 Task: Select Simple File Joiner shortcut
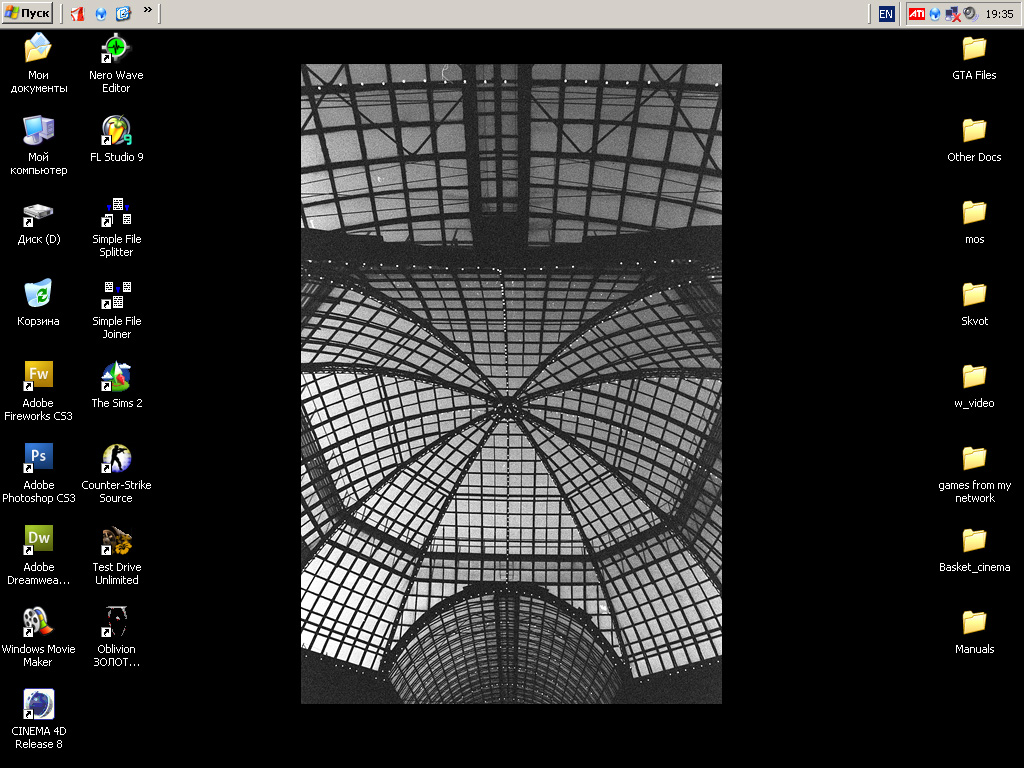click(x=116, y=309)
